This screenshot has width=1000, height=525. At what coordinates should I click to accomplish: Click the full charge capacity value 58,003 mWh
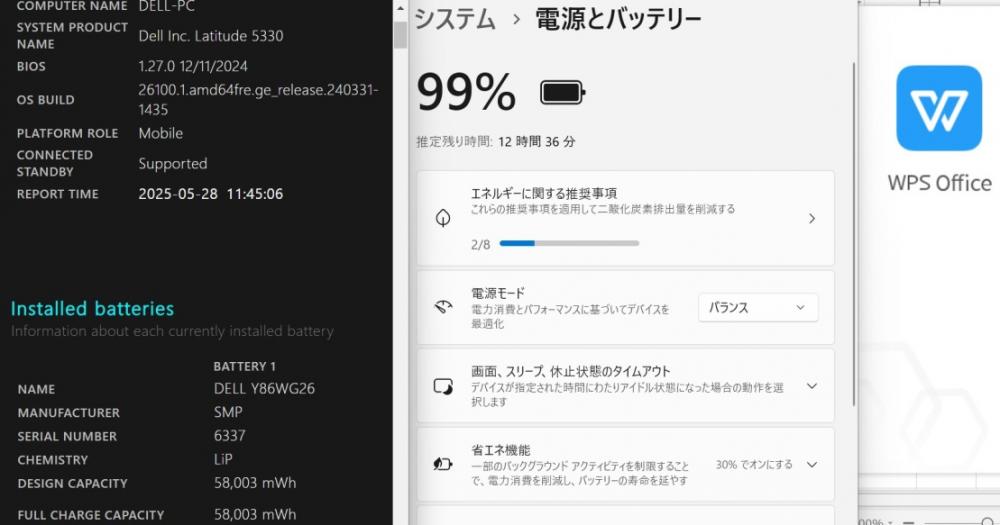[255, 514]
